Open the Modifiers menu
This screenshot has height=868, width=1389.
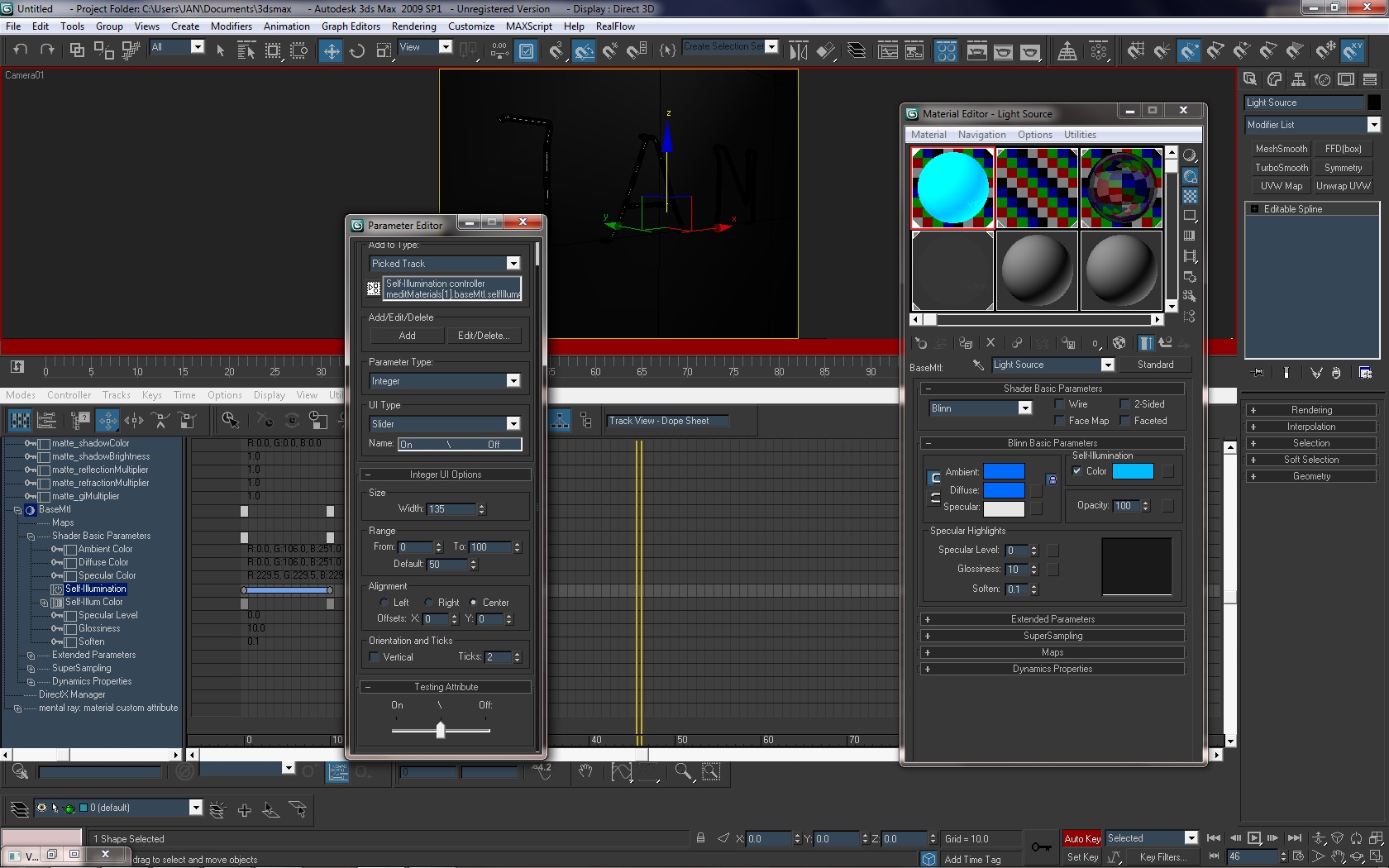[231, 26]
